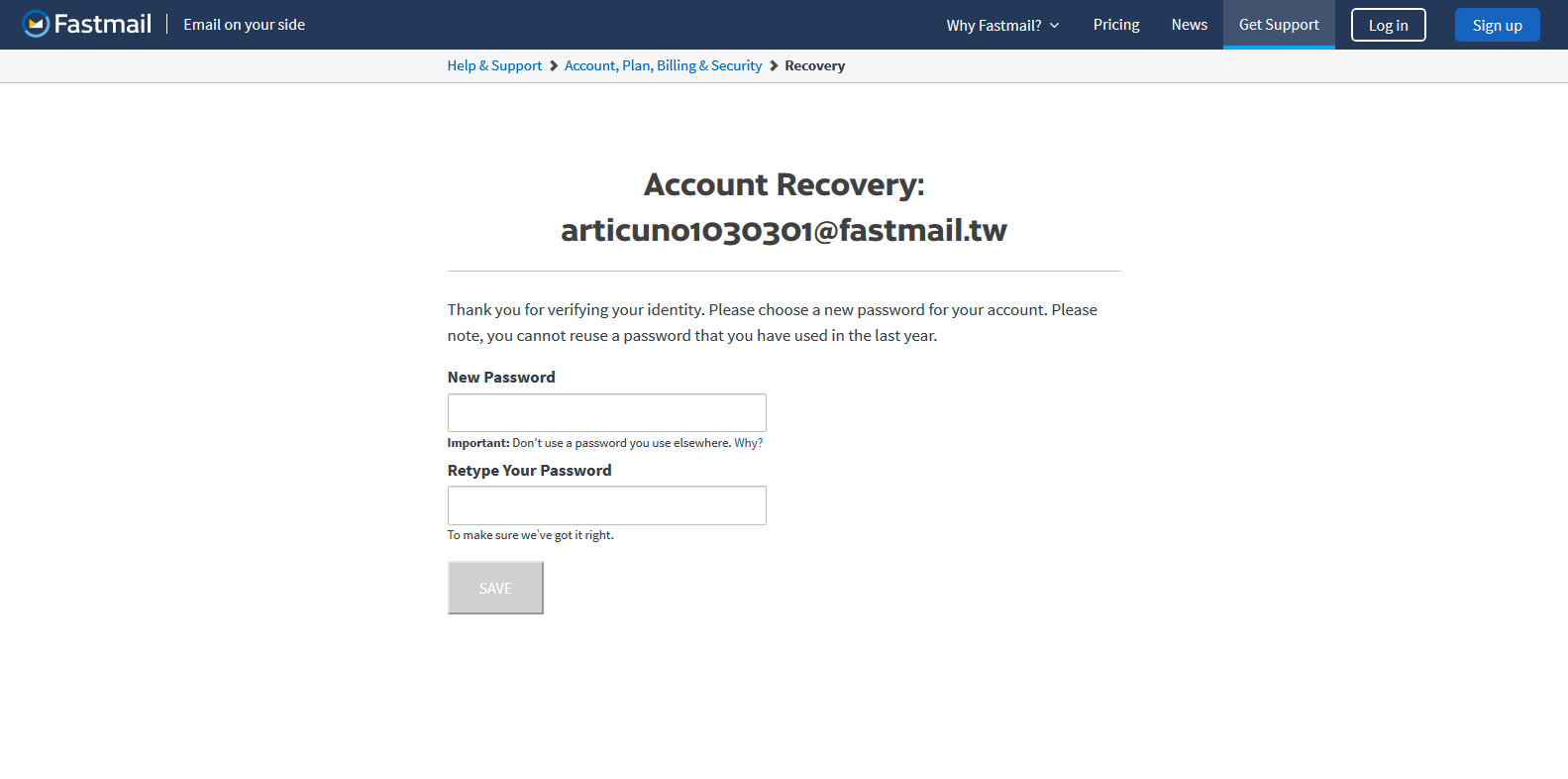Click the Fastmail logo icon
Viewport: 1568px width, 779px height.
point(36,24)
